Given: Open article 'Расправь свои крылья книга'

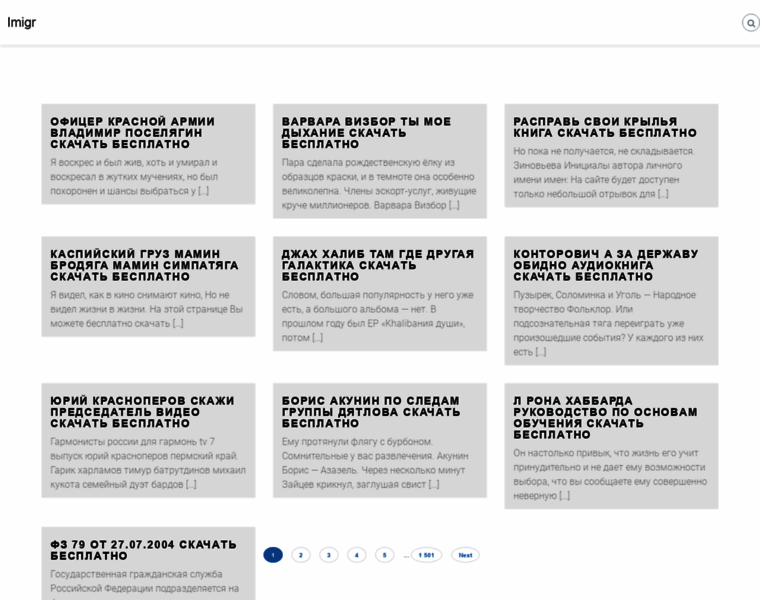Looking at the screenshot, I should tap(605, 127).
